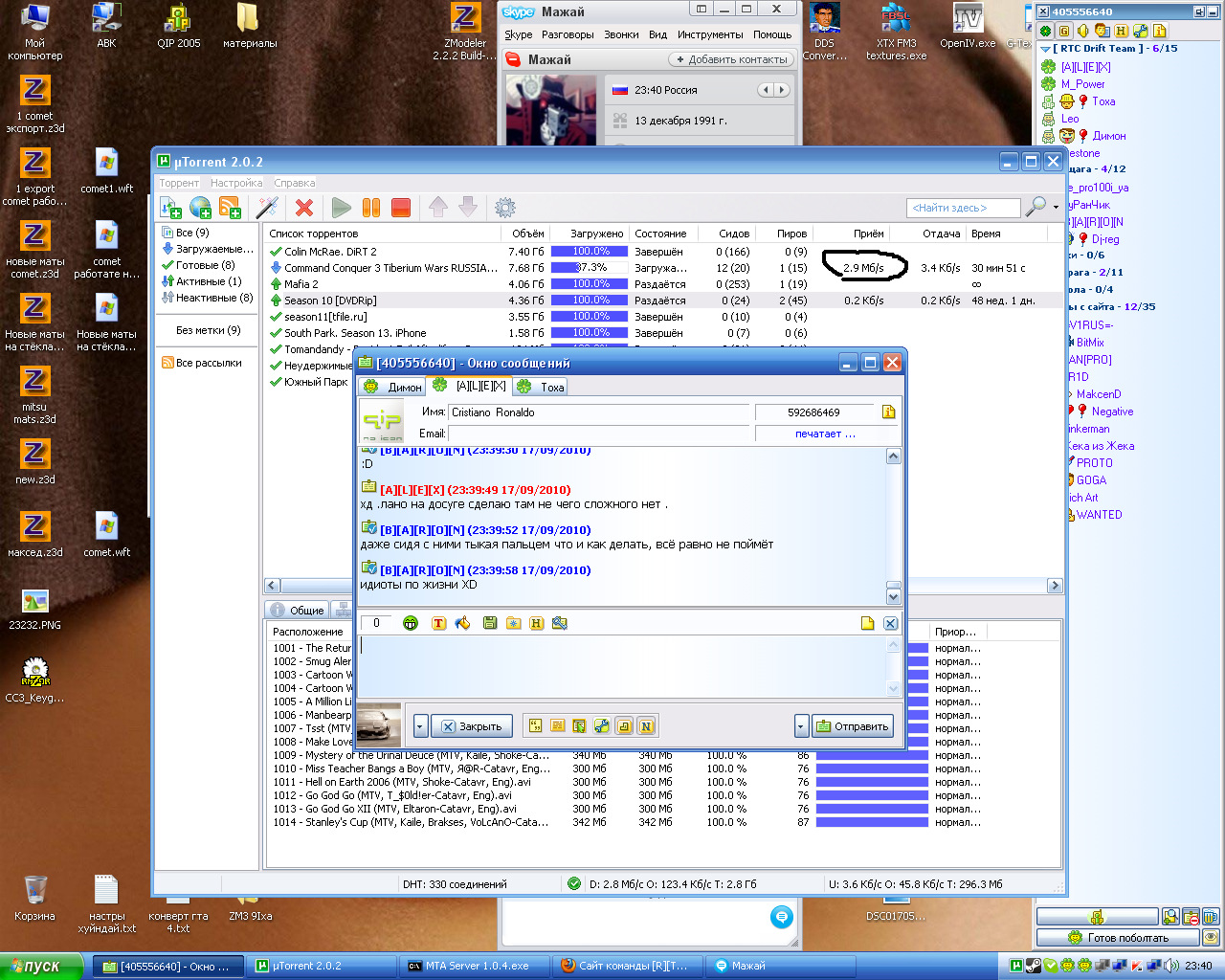The image size is (1225, 980).
Task: Open the dropdown arrow beside 'Отправить' button
Action: (x=801, y=726)
